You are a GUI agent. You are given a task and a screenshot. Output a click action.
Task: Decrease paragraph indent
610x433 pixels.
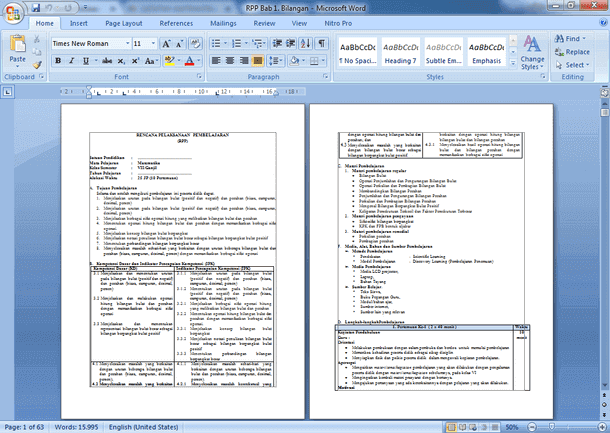point(277,43)
